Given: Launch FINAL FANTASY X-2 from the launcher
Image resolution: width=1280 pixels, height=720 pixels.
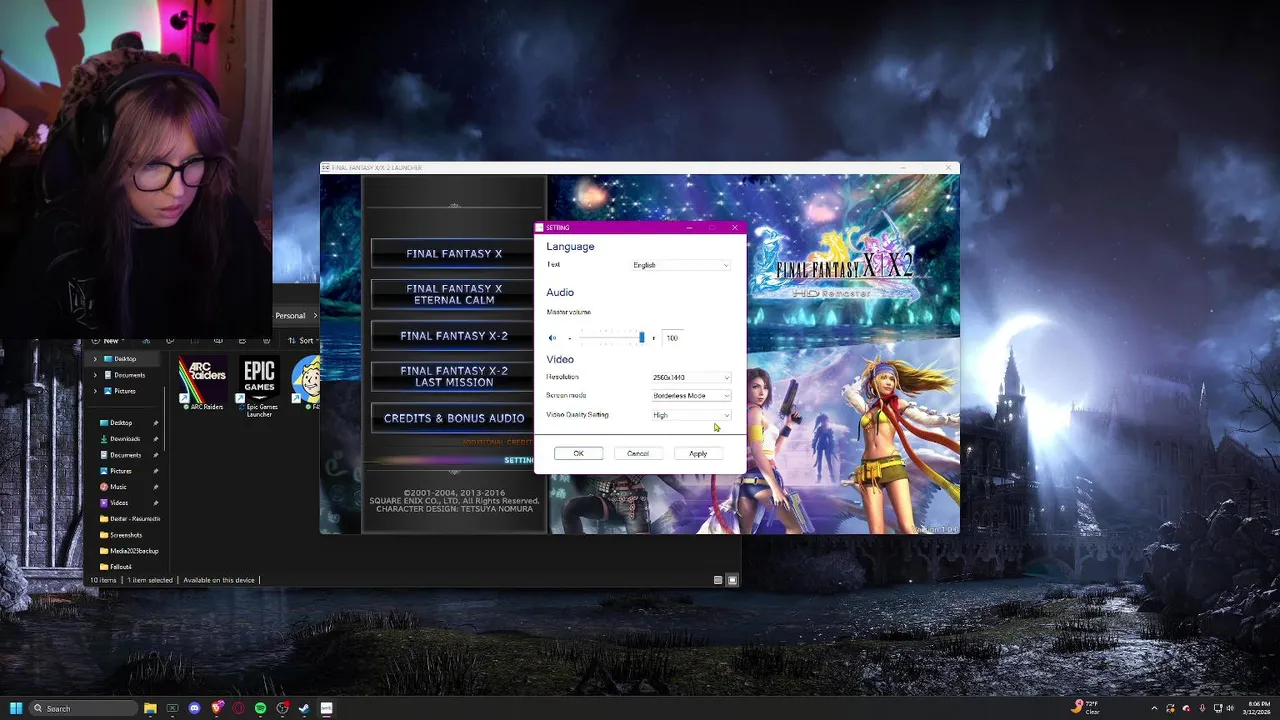Looking at the screenshot, I should [454, 336].
